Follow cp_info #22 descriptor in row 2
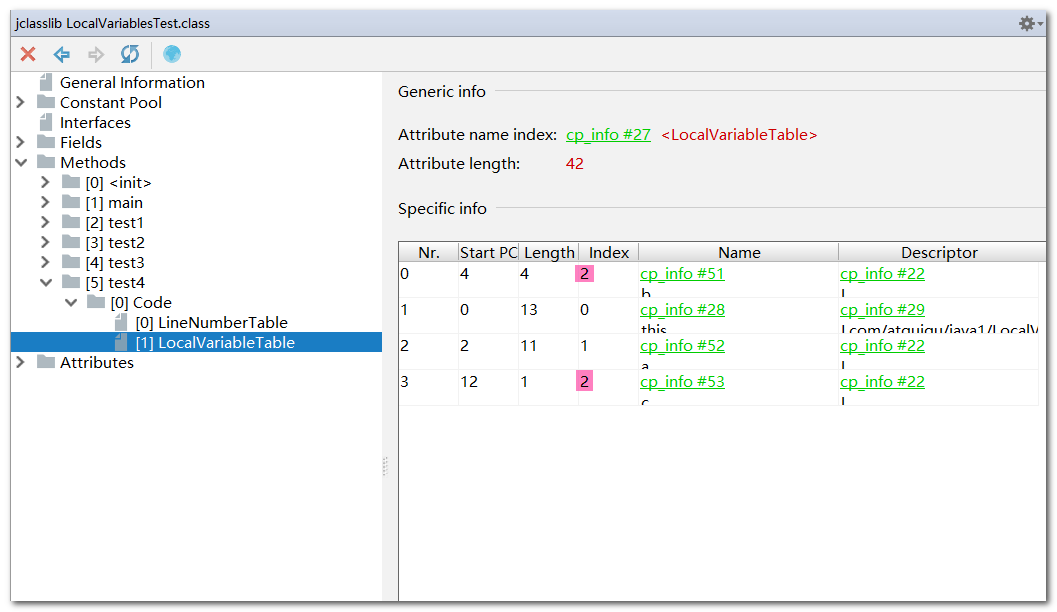The height and width of the screenshot is (612, 1057). tap(882, 346)
